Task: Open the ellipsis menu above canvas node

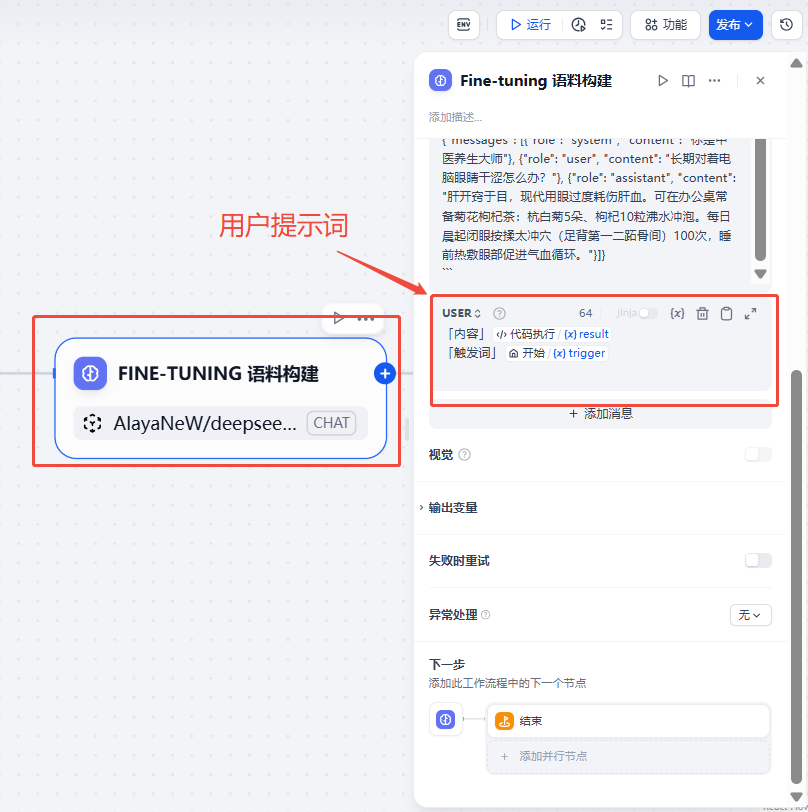Action: pos(366,318)
